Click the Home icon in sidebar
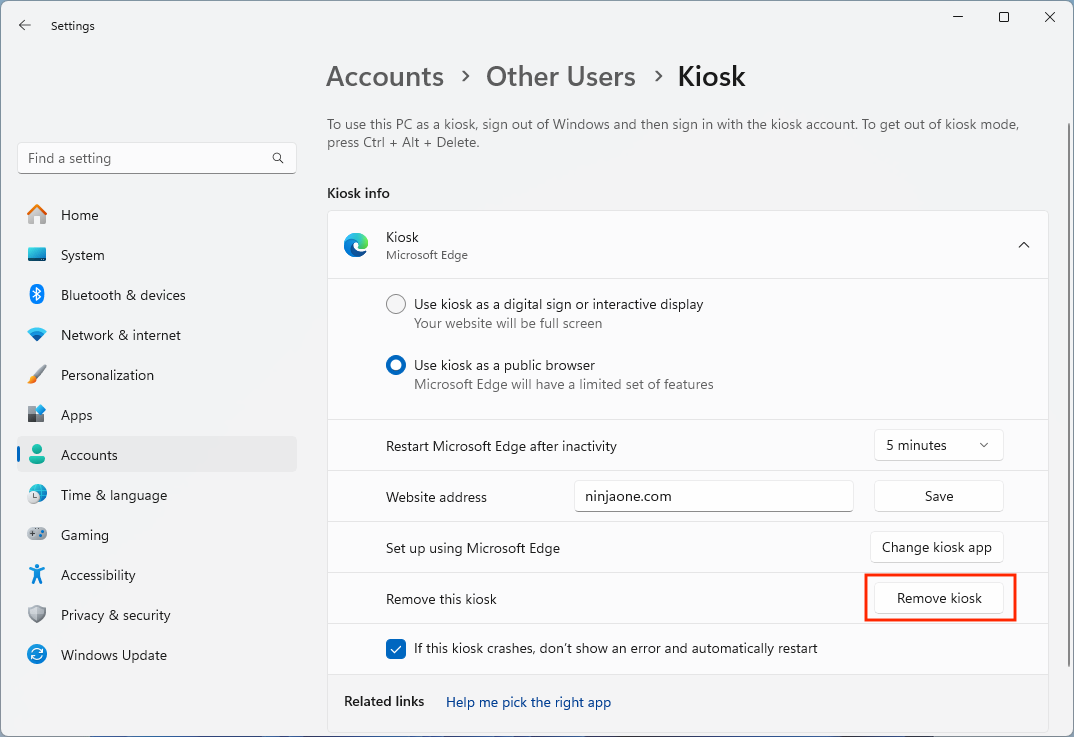The image size is (1074, 737). click(37, 215)
